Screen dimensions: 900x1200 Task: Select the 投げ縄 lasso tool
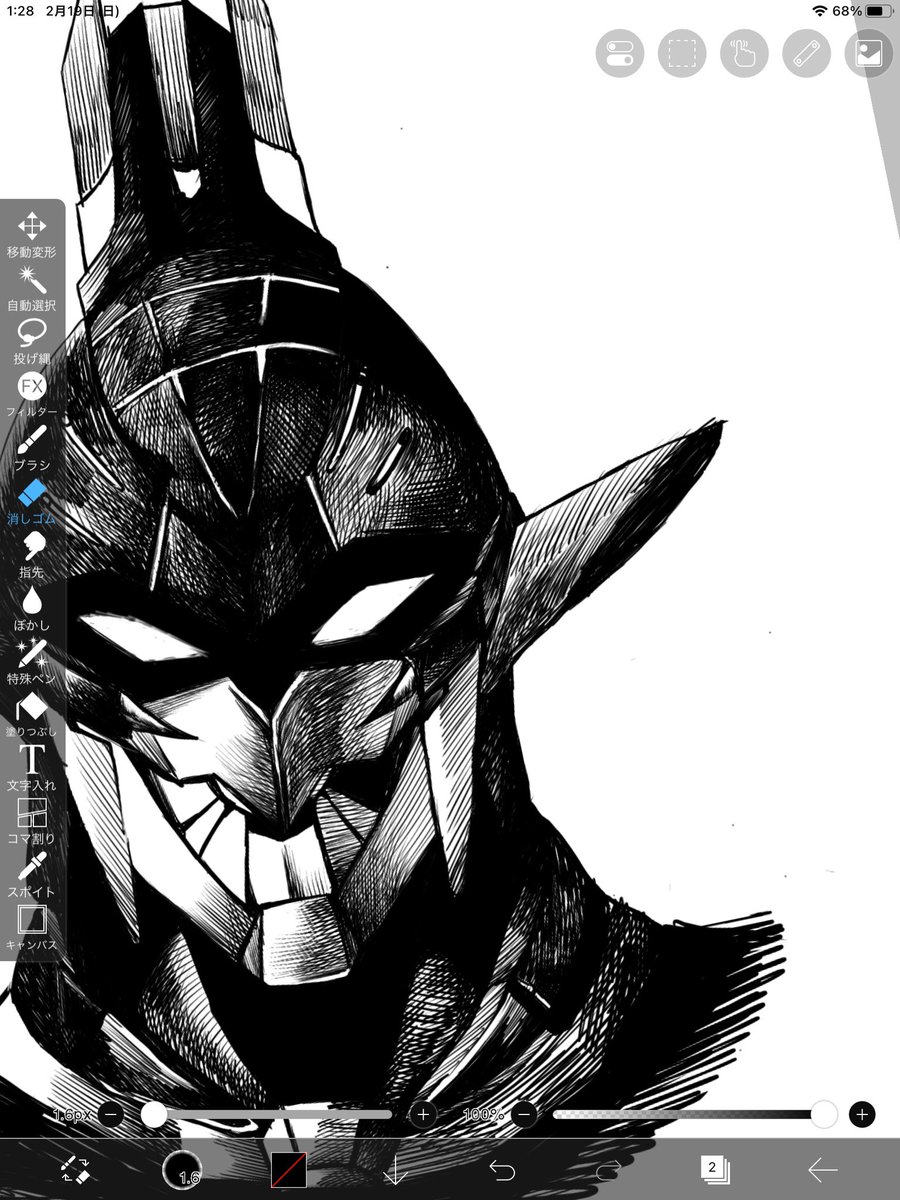(32, 340)
